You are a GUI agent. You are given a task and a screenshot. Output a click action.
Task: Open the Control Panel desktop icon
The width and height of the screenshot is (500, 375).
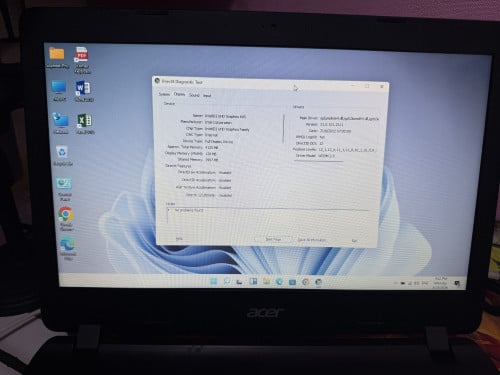coord(64,184)
